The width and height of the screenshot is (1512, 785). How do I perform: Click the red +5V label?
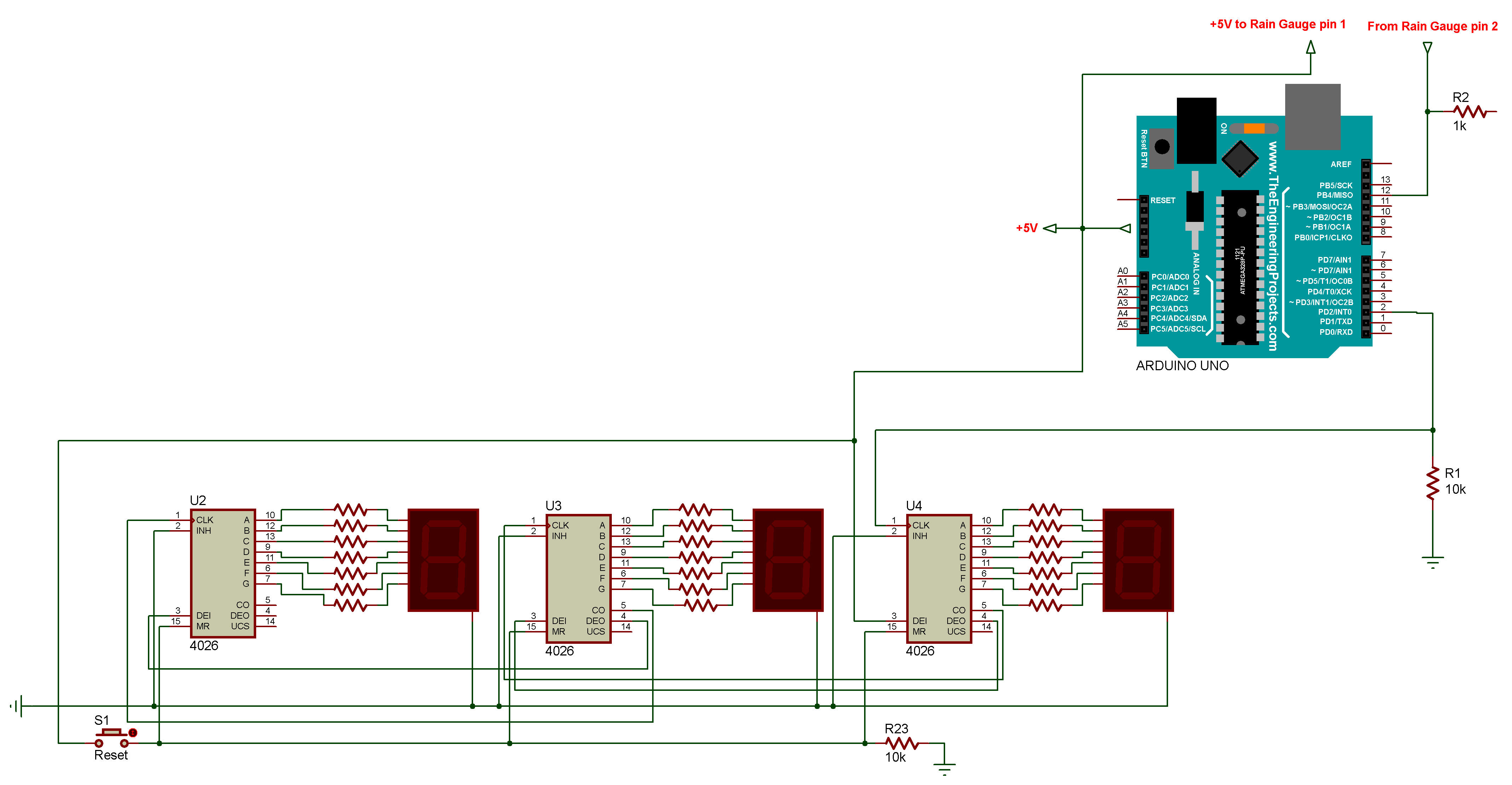tap(1027, 228)
